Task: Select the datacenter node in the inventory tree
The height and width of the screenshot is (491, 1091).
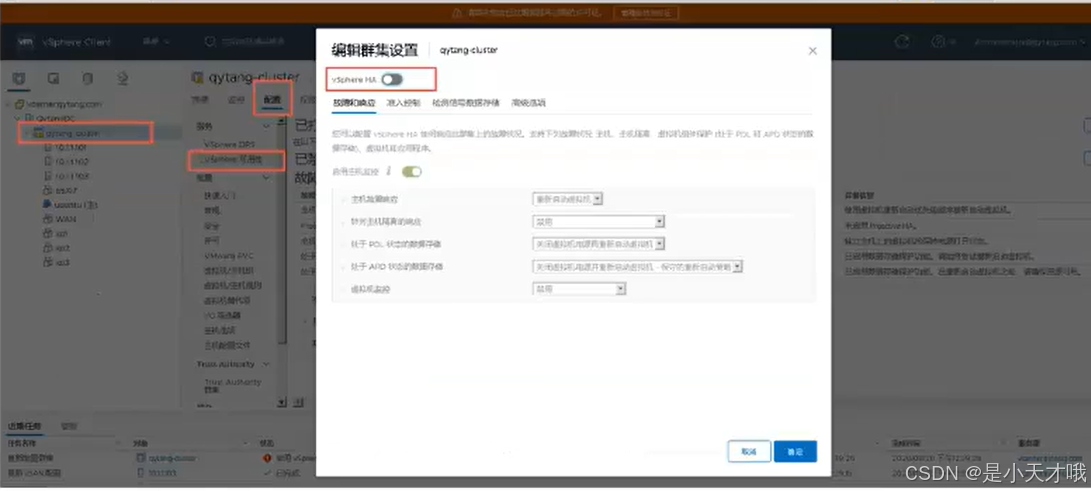Action: (53, 118)
